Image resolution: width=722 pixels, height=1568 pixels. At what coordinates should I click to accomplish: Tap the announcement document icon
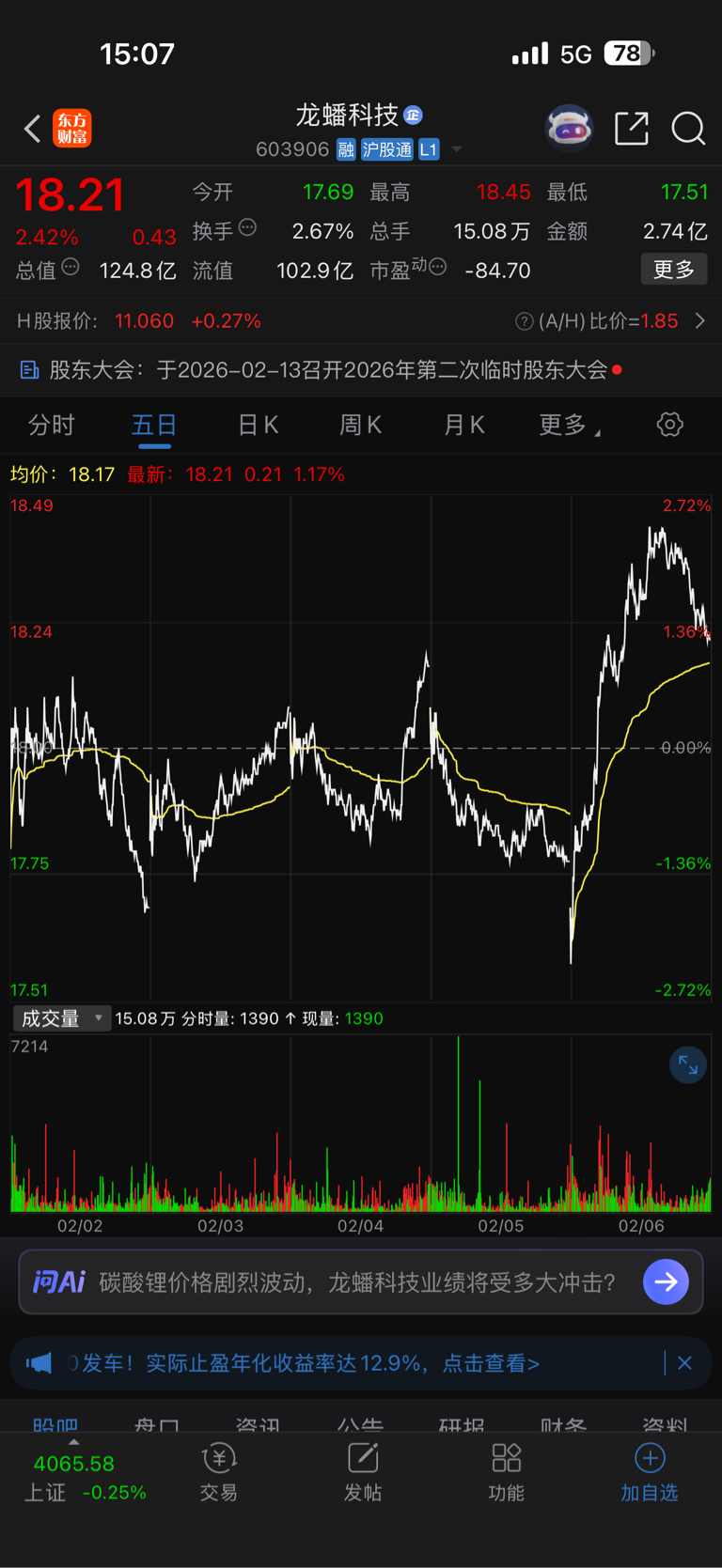(29, 370)
